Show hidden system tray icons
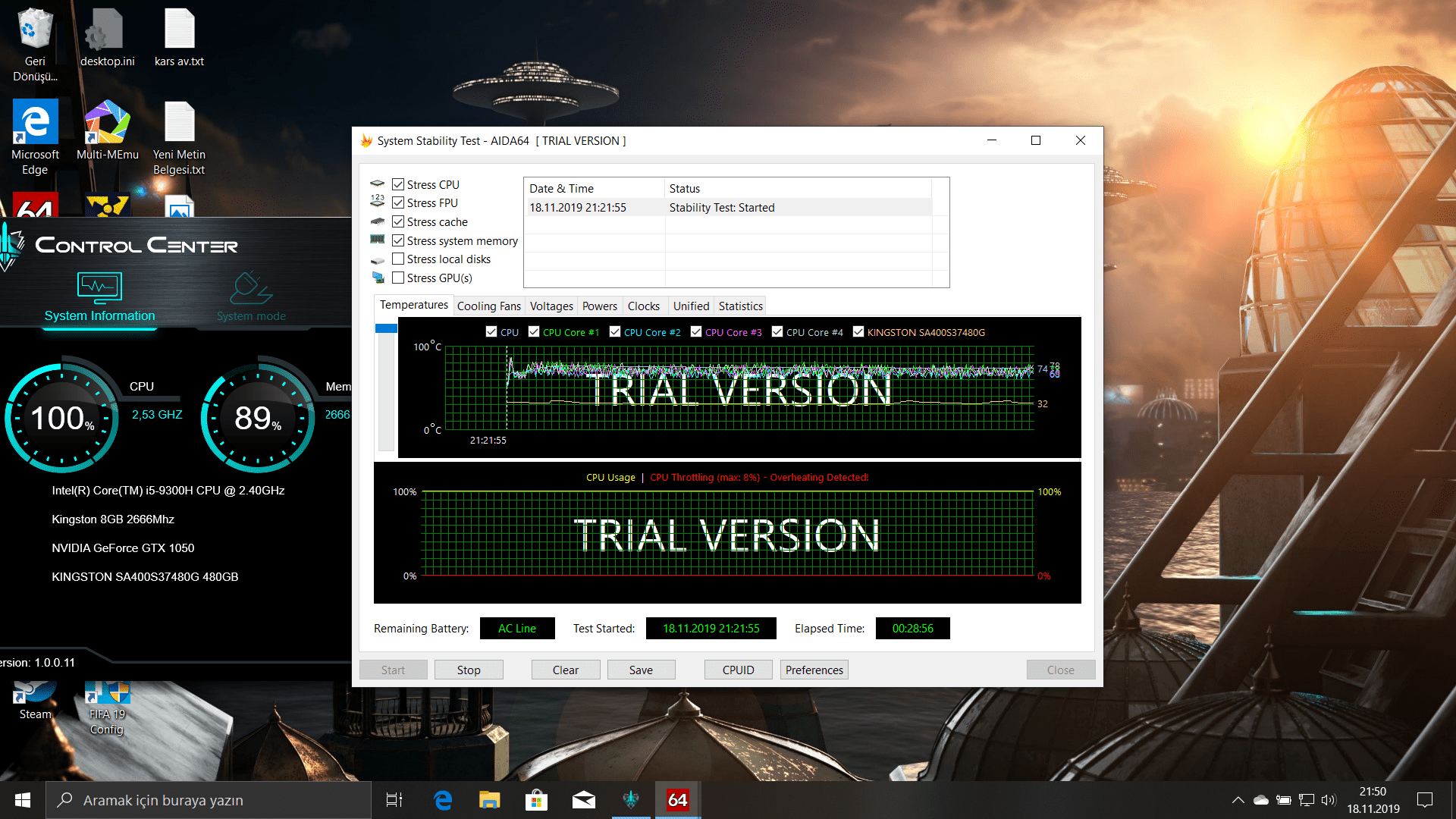This screenshot has width=1456, height=819. 1238,799
